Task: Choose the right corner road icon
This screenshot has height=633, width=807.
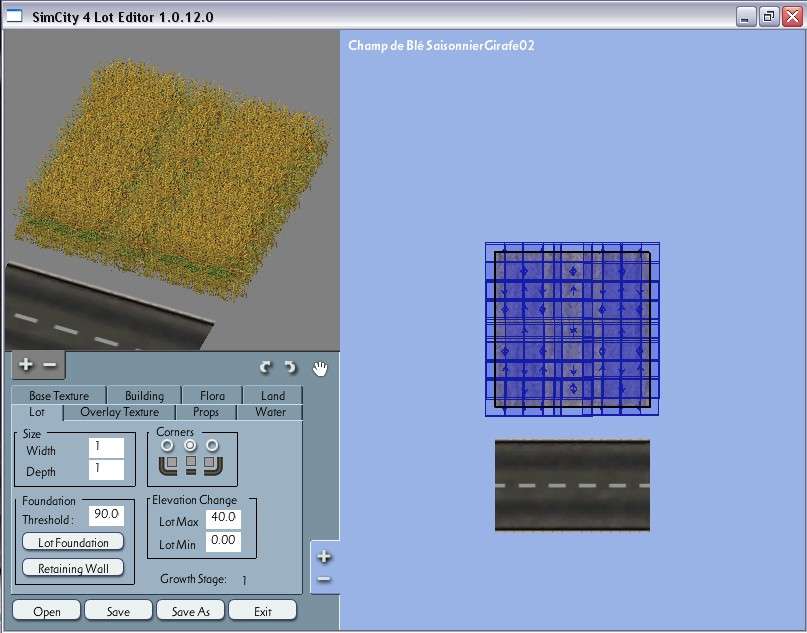Action: 213,465
